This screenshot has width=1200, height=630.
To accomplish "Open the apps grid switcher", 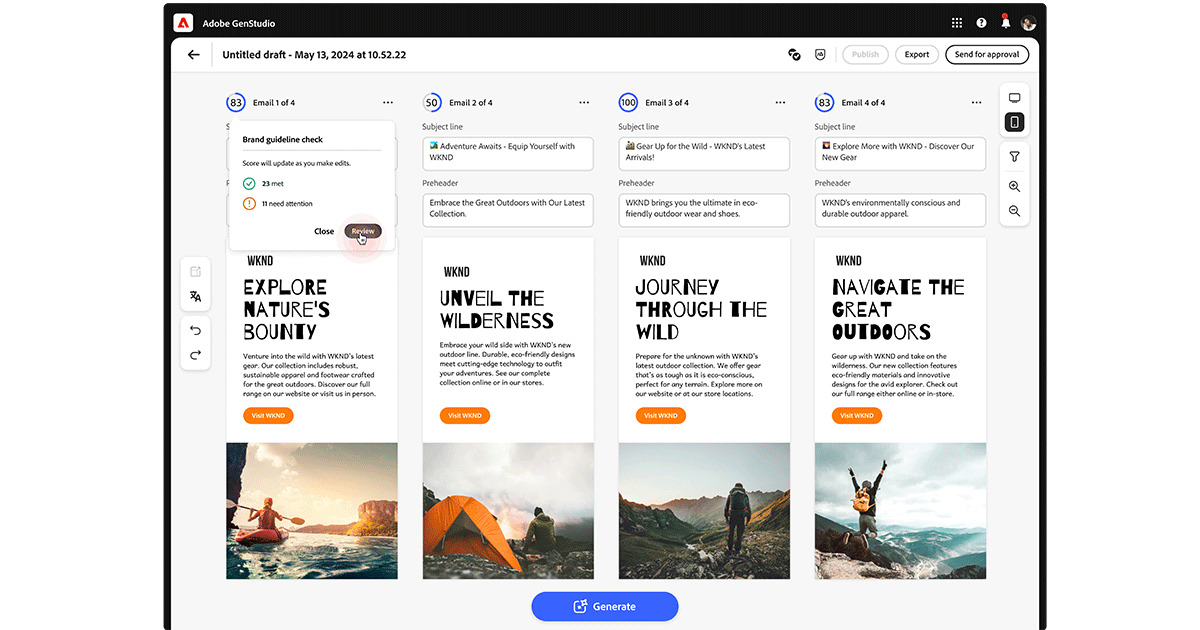I will [x=957, y=23].
